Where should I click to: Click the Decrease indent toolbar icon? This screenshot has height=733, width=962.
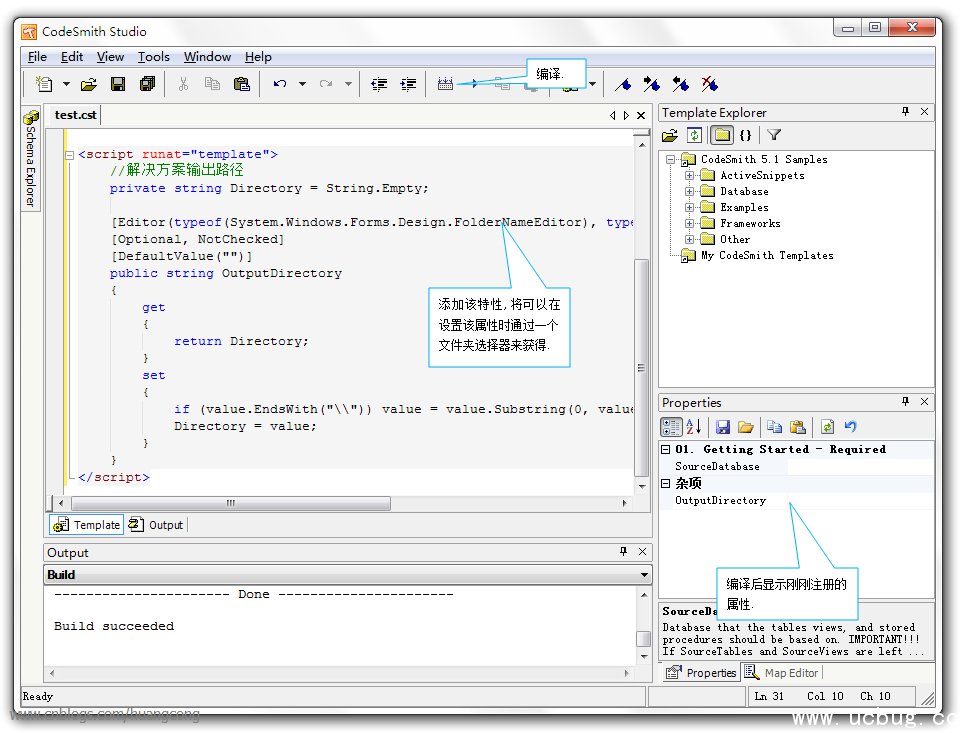pos(379,84)
